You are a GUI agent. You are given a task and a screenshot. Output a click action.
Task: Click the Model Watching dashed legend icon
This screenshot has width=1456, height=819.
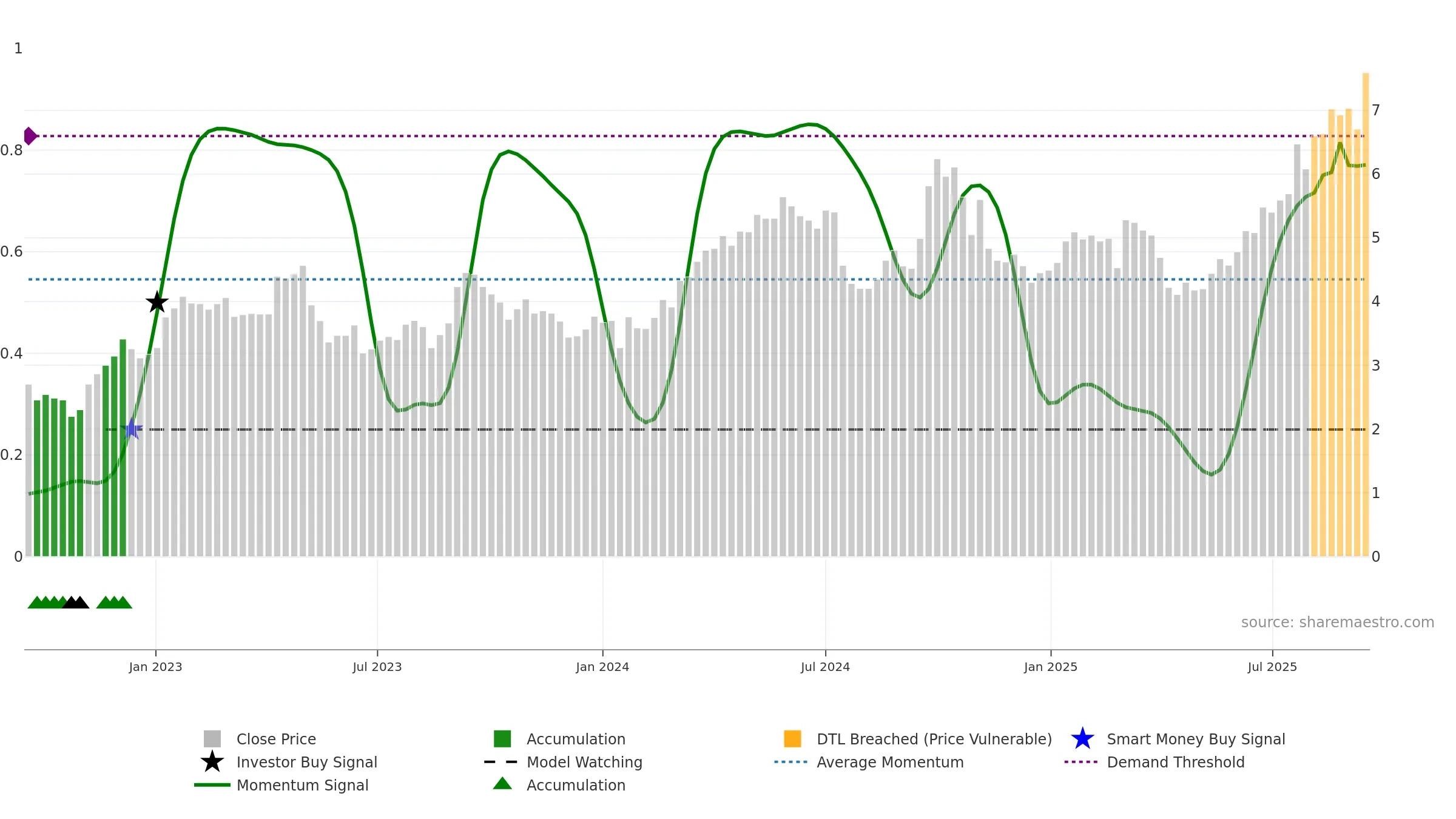click(x=501, y=762)
